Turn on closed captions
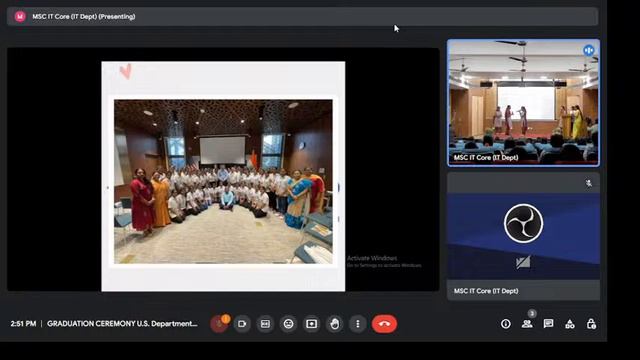 265,324
